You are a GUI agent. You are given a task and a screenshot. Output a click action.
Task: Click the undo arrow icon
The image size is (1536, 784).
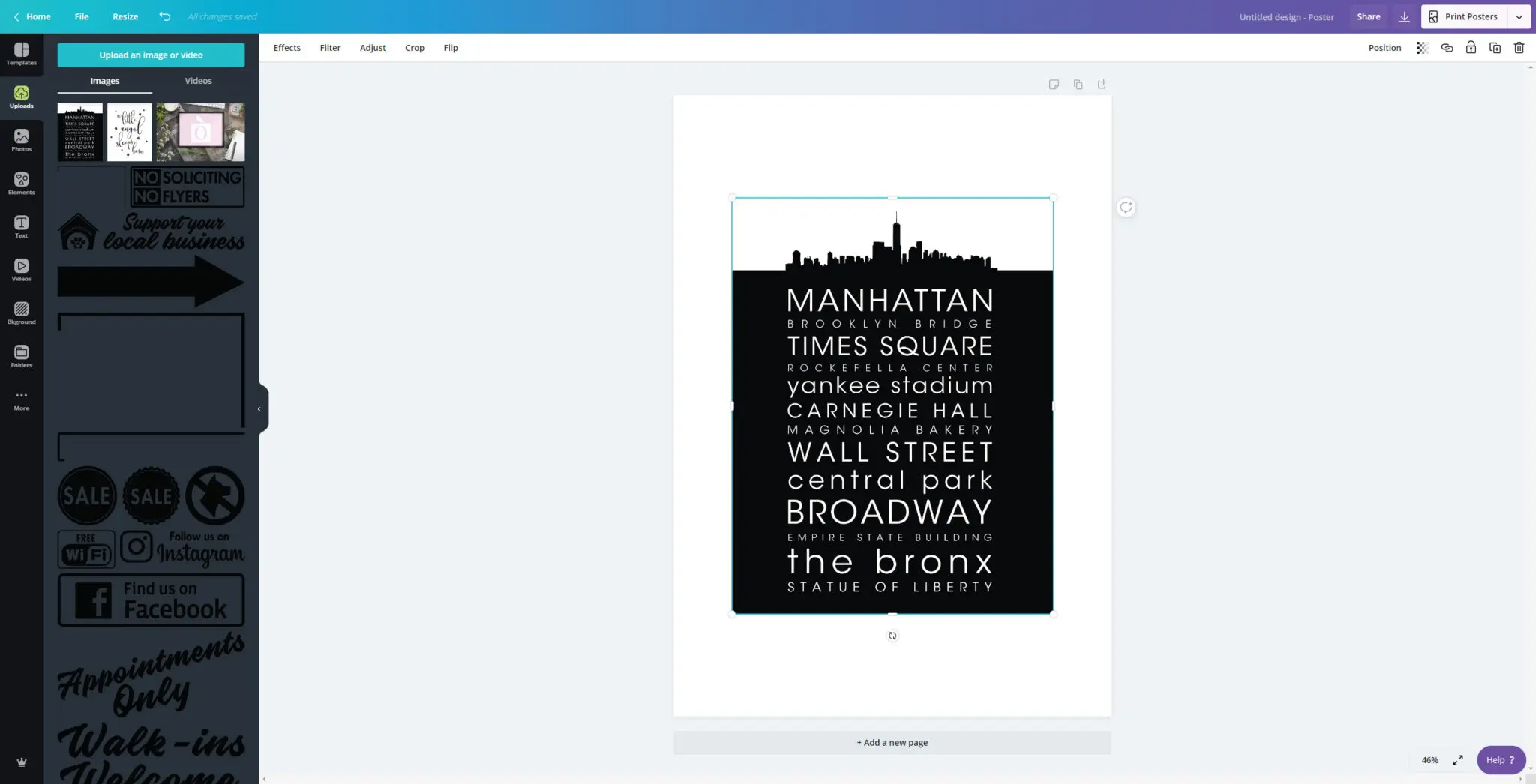[x=164, y=16]
